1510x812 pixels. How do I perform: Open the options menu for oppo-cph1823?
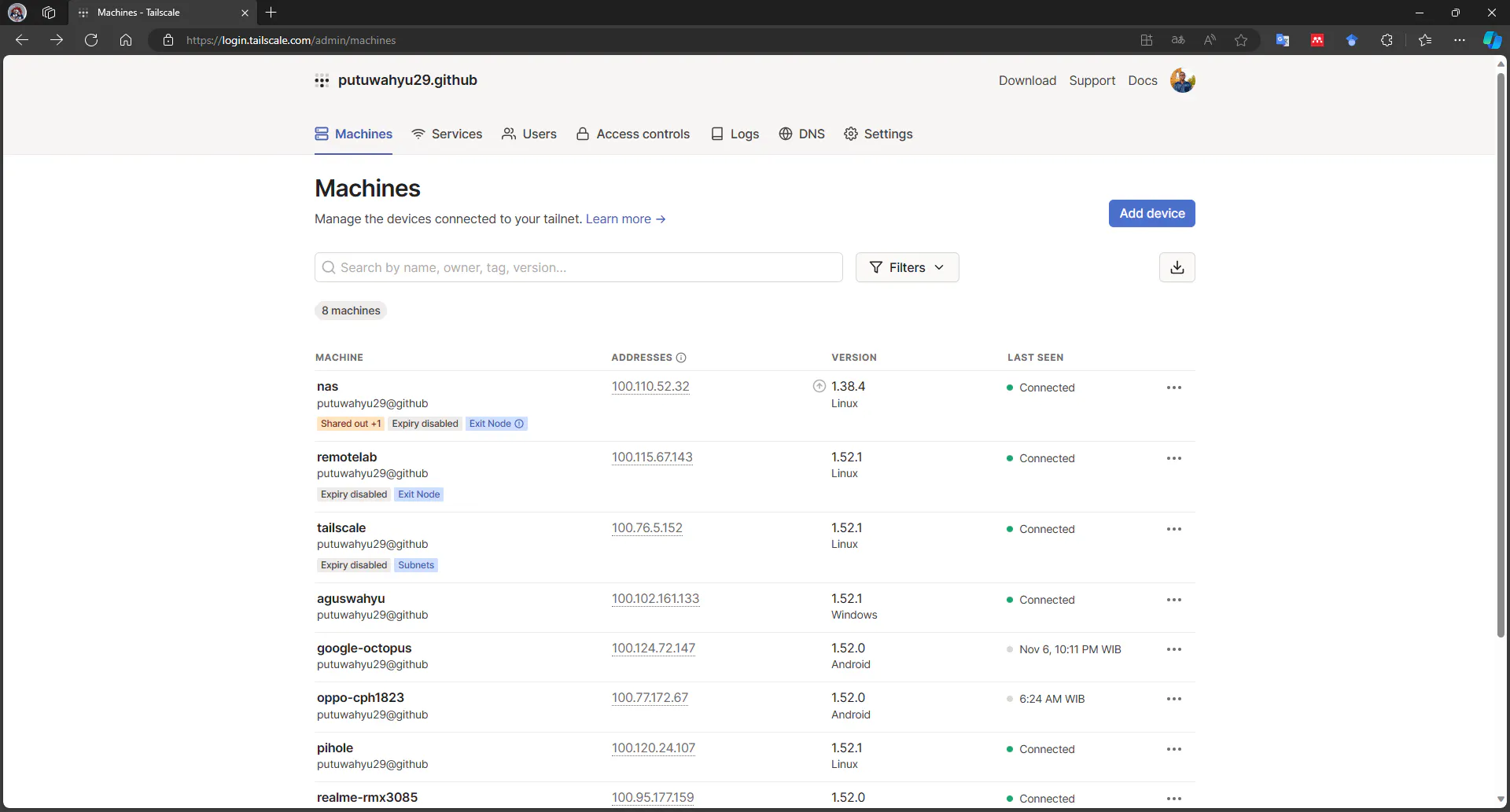coord(1174,699)
